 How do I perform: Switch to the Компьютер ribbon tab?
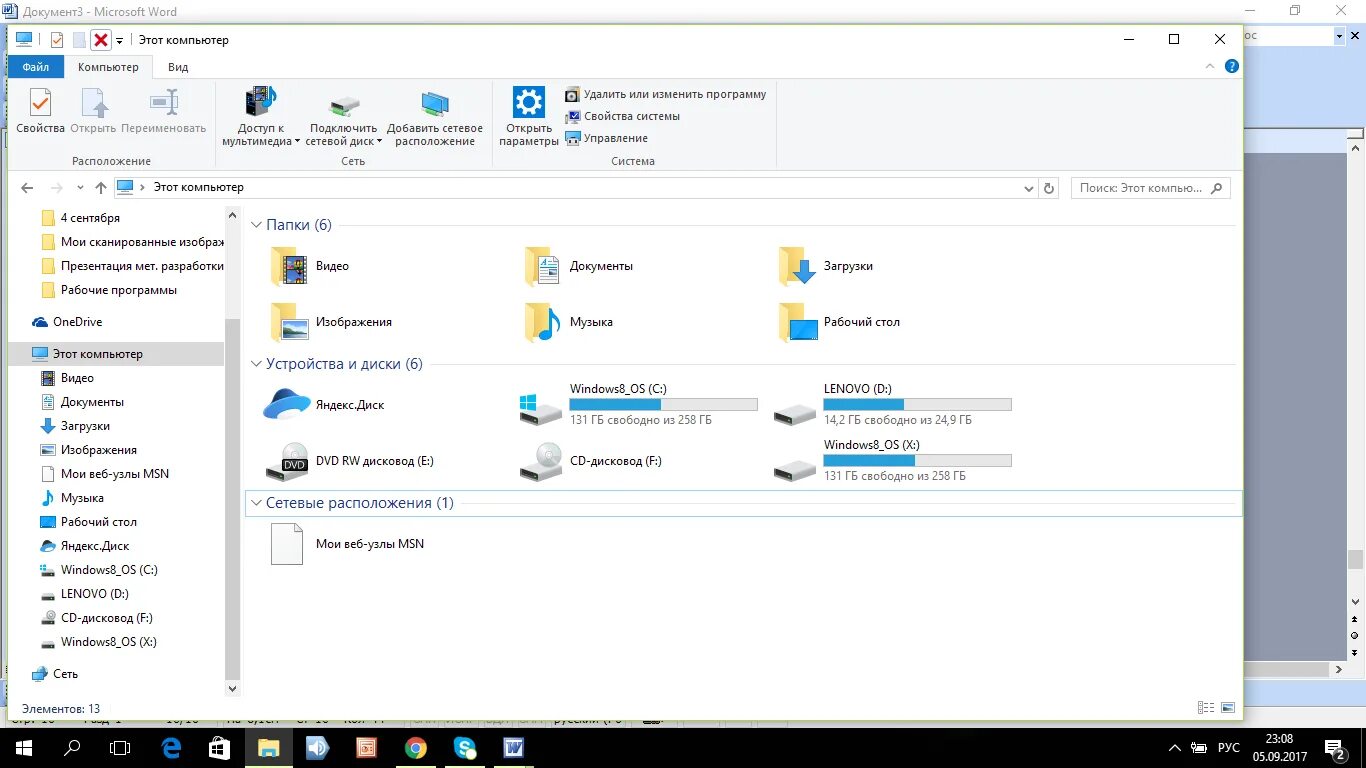point(108,67)
